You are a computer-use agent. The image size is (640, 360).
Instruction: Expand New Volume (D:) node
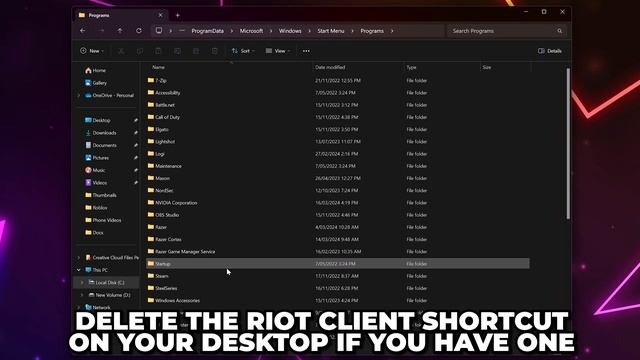point(82,295)
